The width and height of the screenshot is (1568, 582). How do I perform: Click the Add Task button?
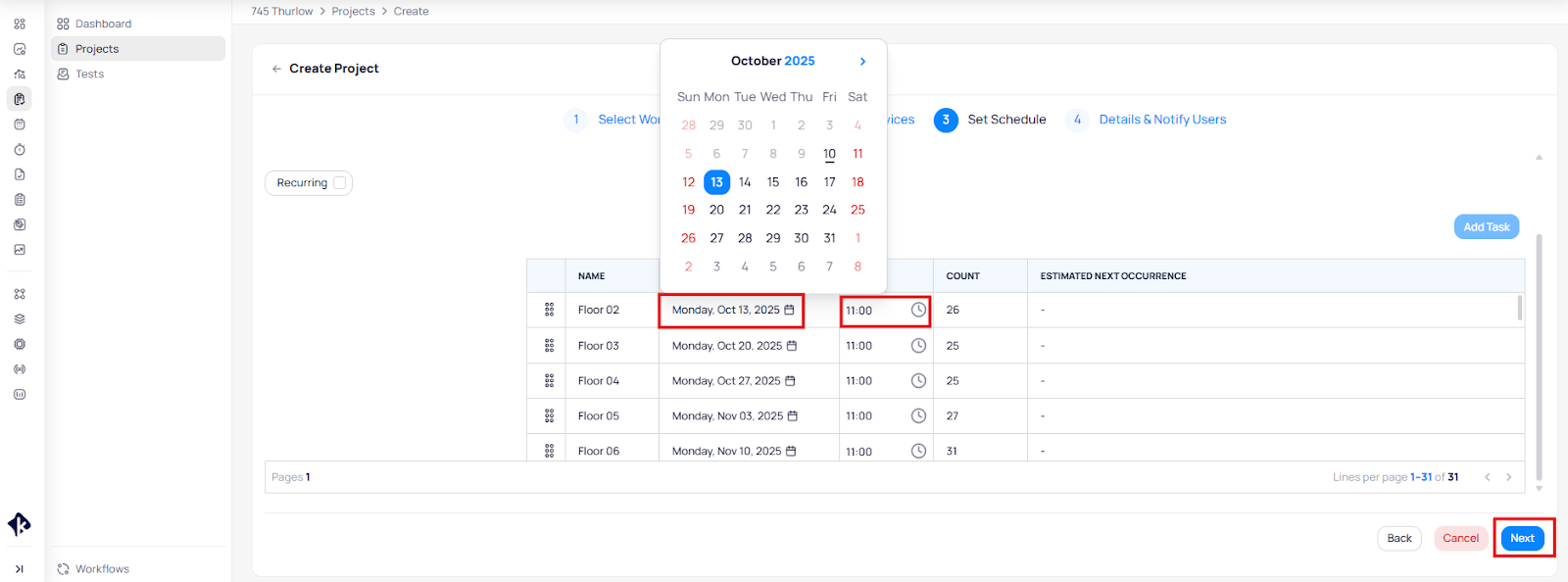pos(1486,227)
